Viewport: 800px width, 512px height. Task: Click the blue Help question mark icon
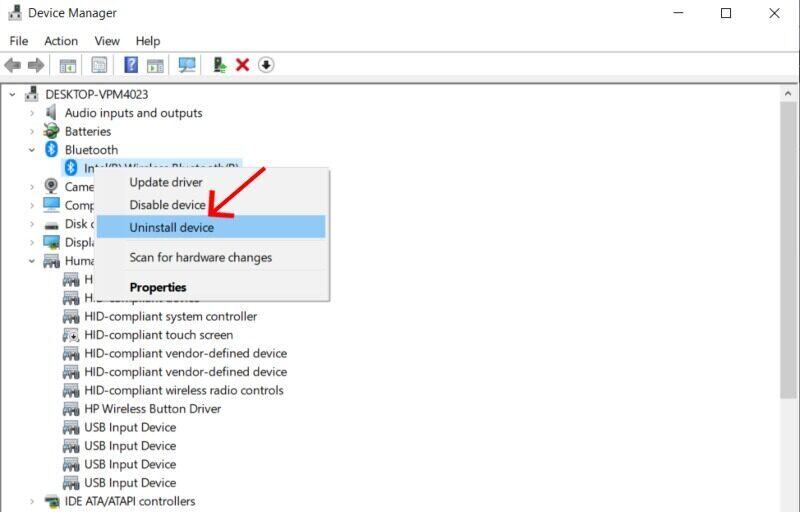pyautogui.click(x=131, y=65)
